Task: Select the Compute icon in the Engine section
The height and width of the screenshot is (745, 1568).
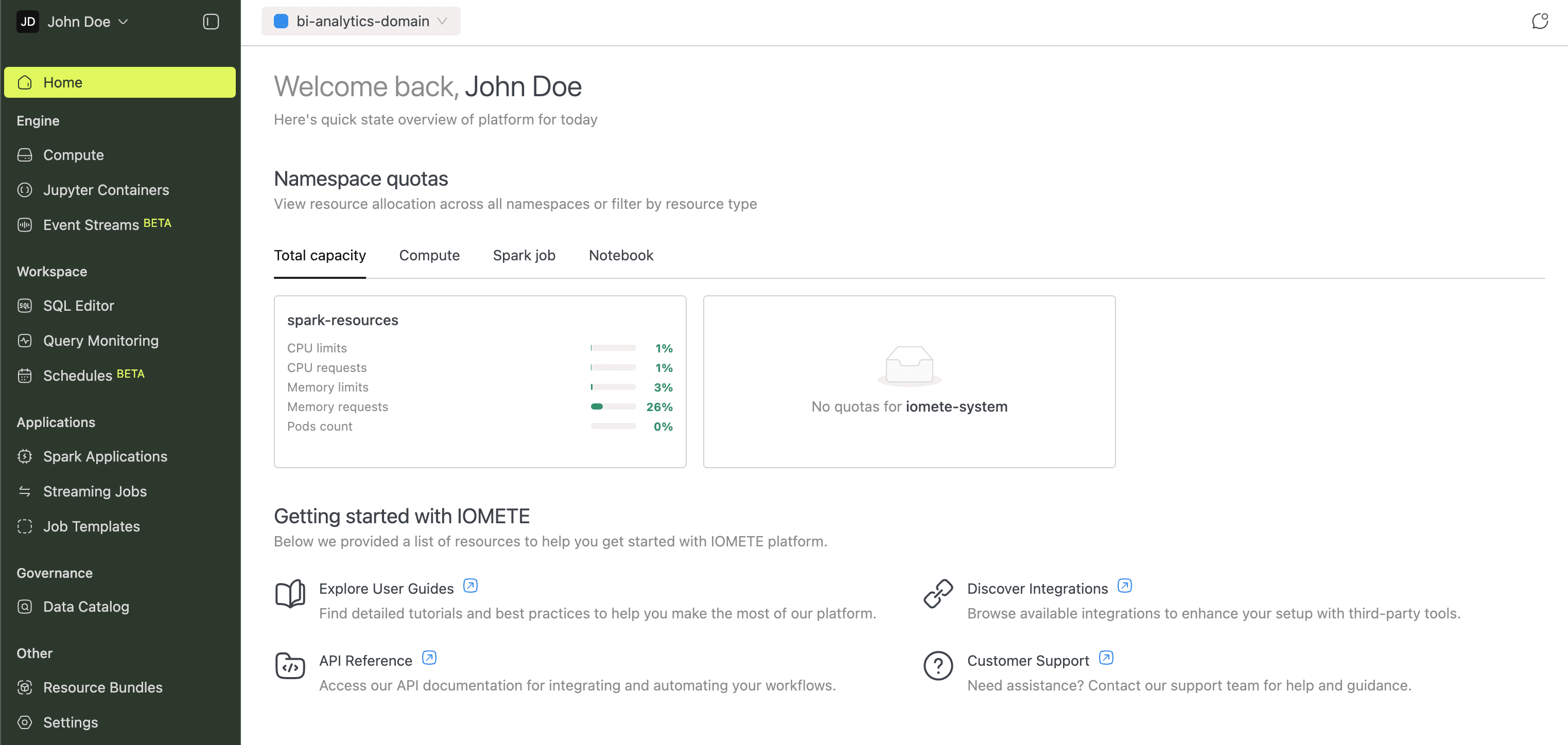Action: [x=24, y=155]
